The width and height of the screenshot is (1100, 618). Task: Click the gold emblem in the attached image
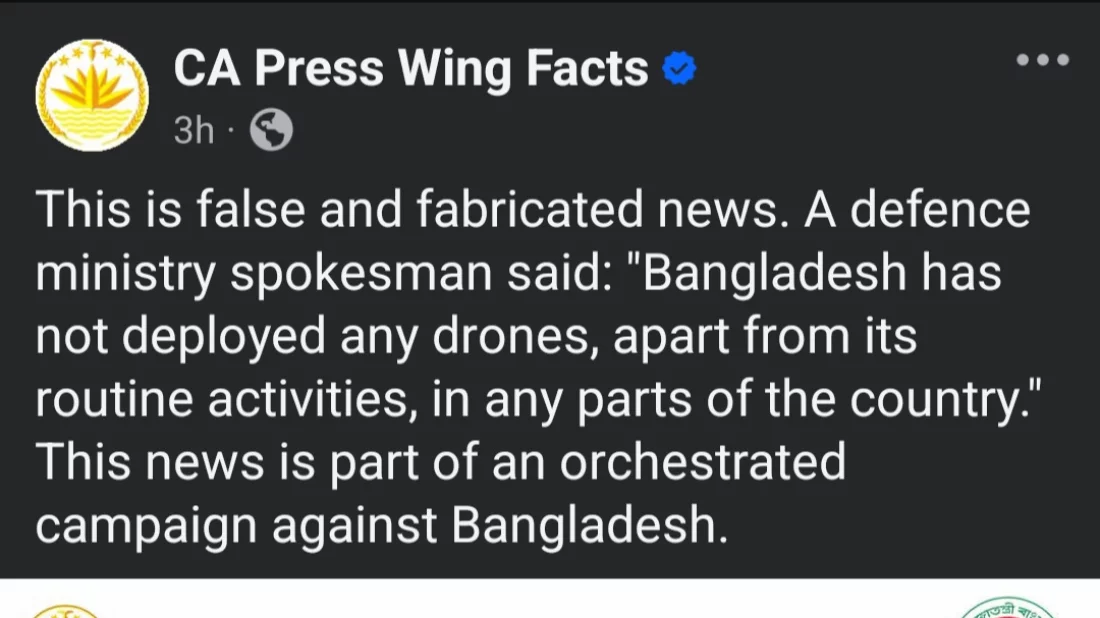click(67, 611)
